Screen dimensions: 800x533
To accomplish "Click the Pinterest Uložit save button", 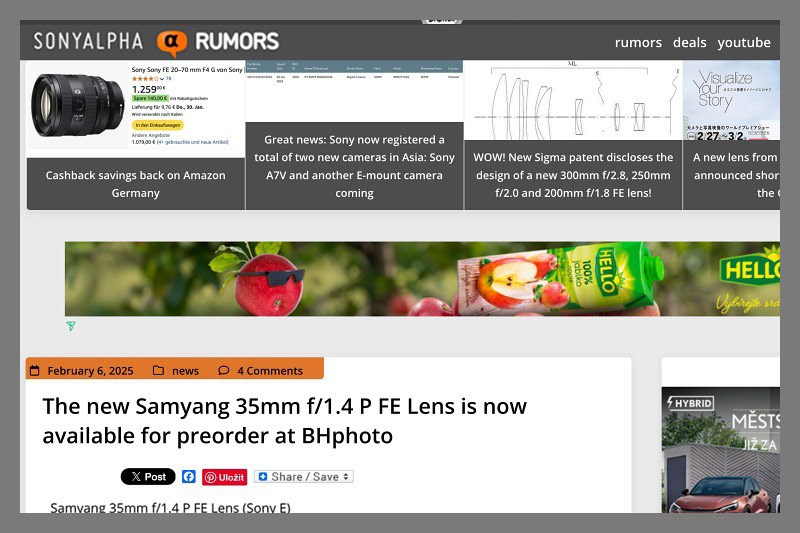I will pyautogui.click(x=224, y=477).
